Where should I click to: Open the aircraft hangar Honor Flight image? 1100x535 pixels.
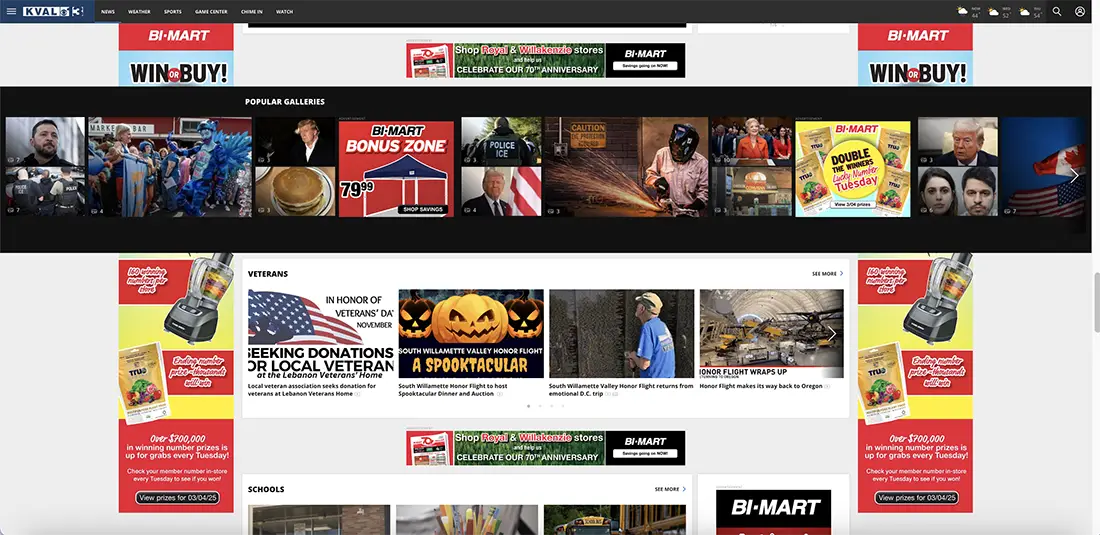[x=772, y=334]
